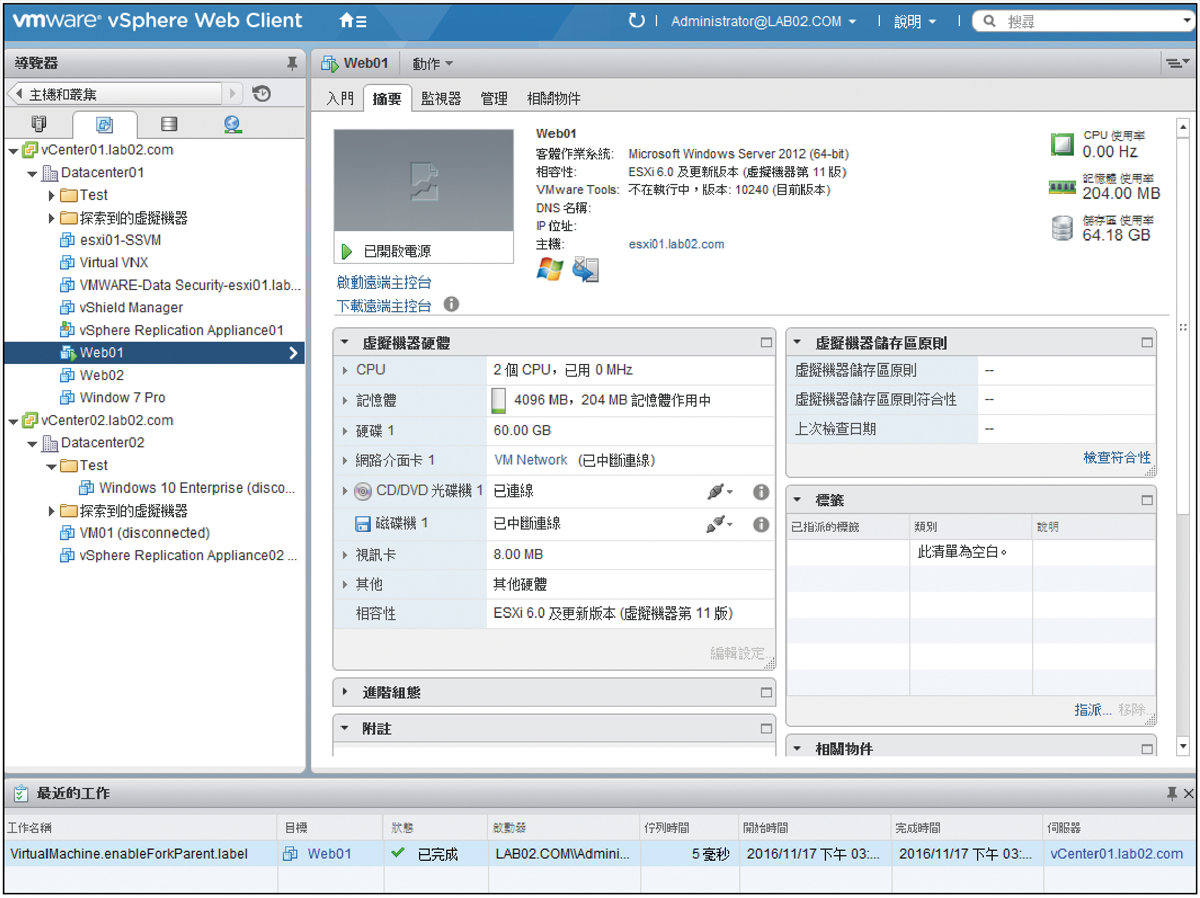The height and width of the screenshot is (898, 1200).
Task: Open the search box dropdown arrow
Action: 1186,21
